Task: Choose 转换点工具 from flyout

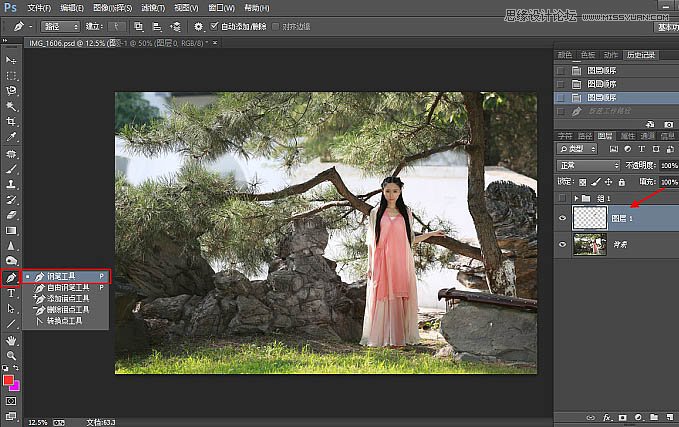Action: [66, 321]
